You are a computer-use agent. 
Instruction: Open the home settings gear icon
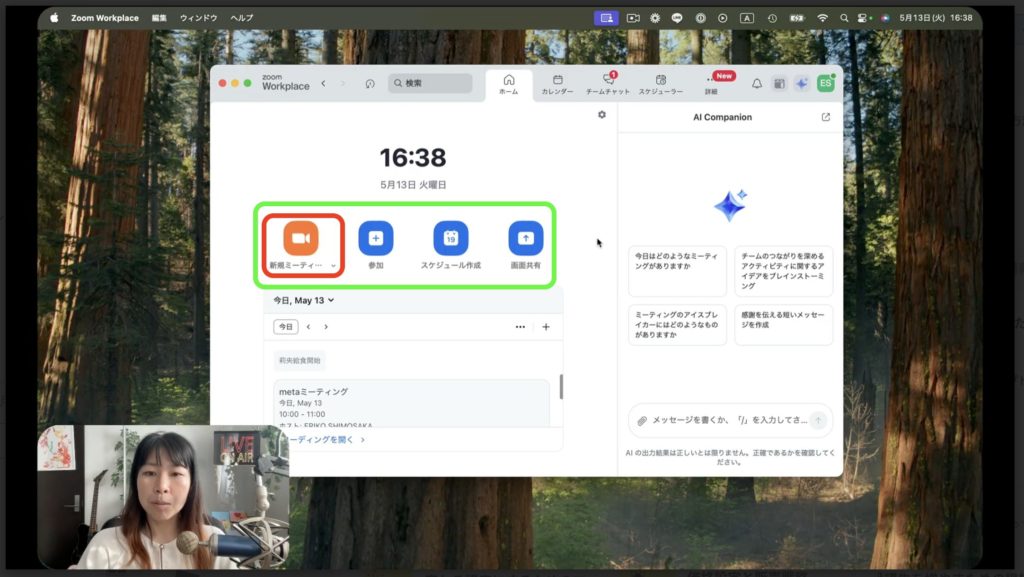click(602, 115)
